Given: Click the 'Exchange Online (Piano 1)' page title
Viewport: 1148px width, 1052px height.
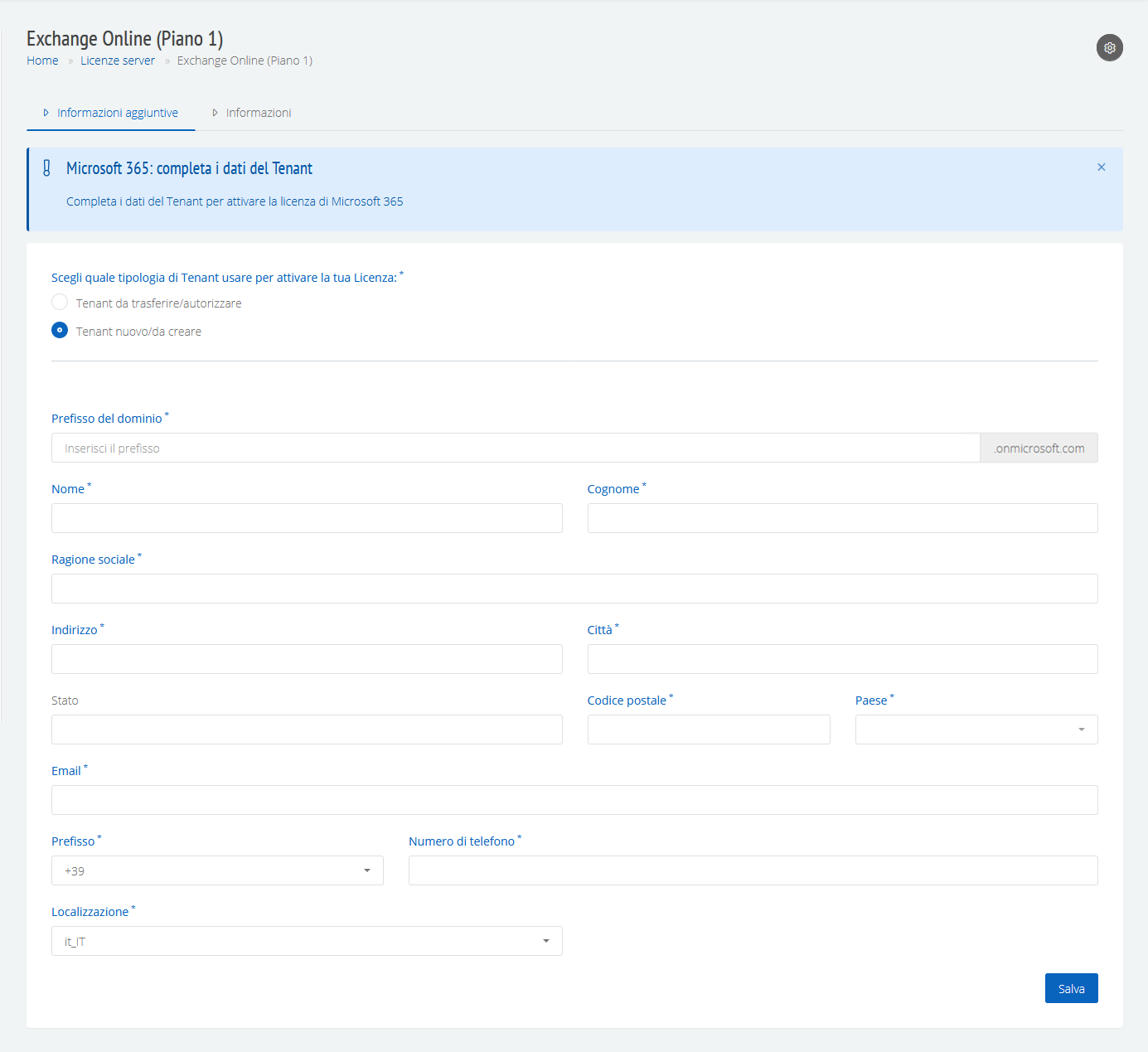Looking at the screenshot, I should coord(124,39).
